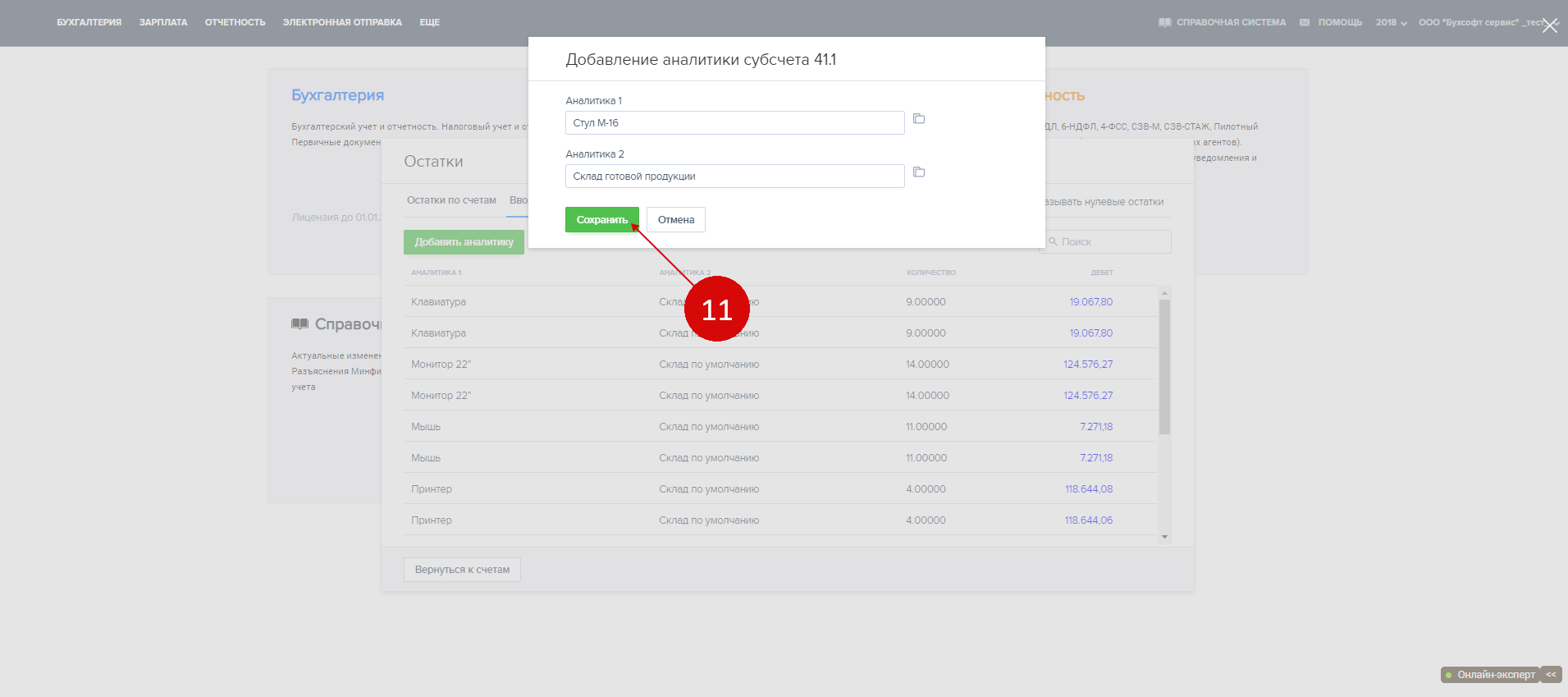The width and height of the screenshot is (1568, 697).
Task: Open folder picker for Аналитика 2
Action: click(919, 172)
